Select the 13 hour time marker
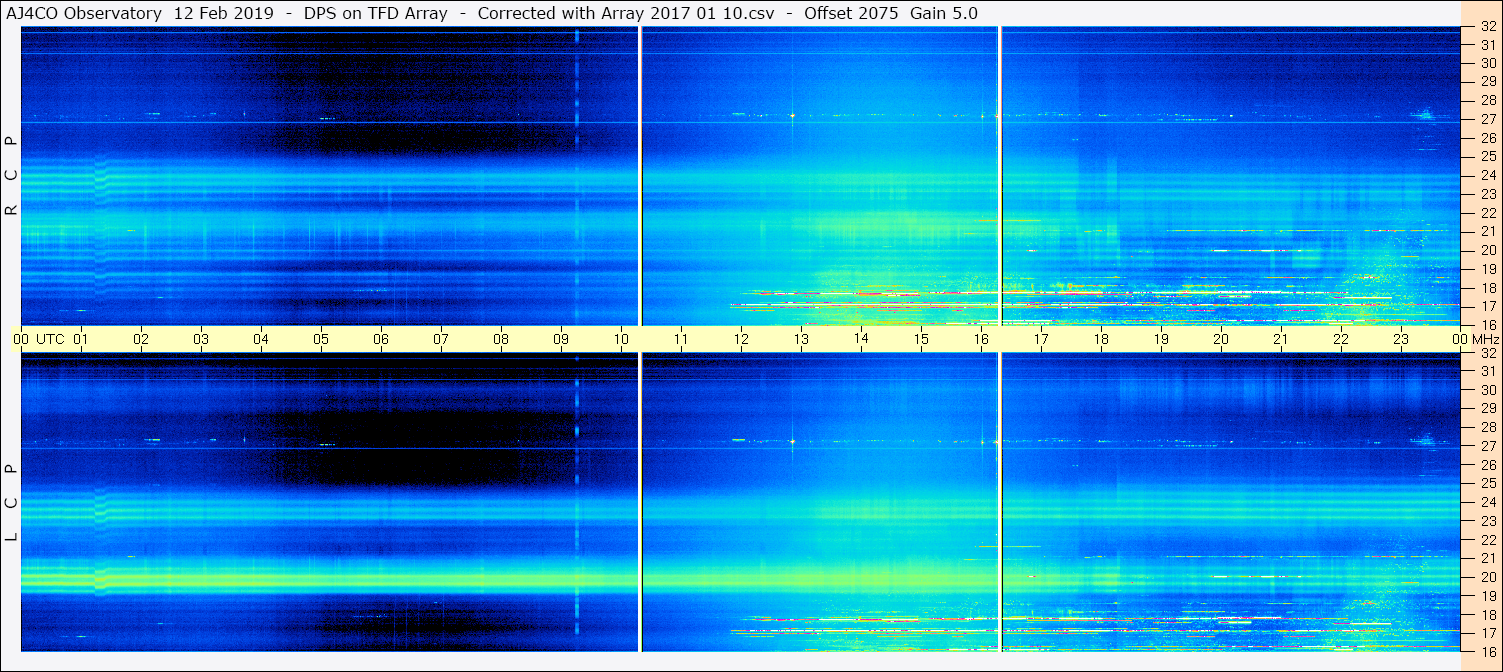1503x672 pixels. coord(801,339)
